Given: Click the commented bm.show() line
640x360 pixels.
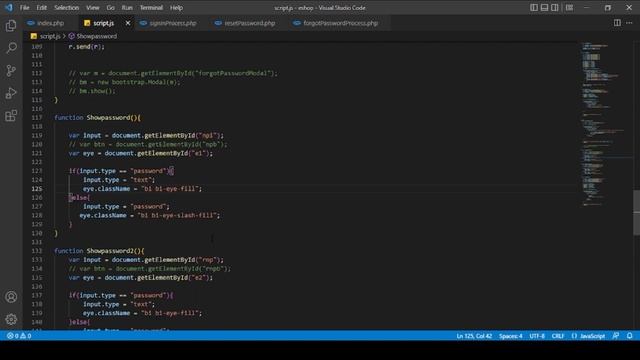Looking at the screenshot, I should [92, 91].
